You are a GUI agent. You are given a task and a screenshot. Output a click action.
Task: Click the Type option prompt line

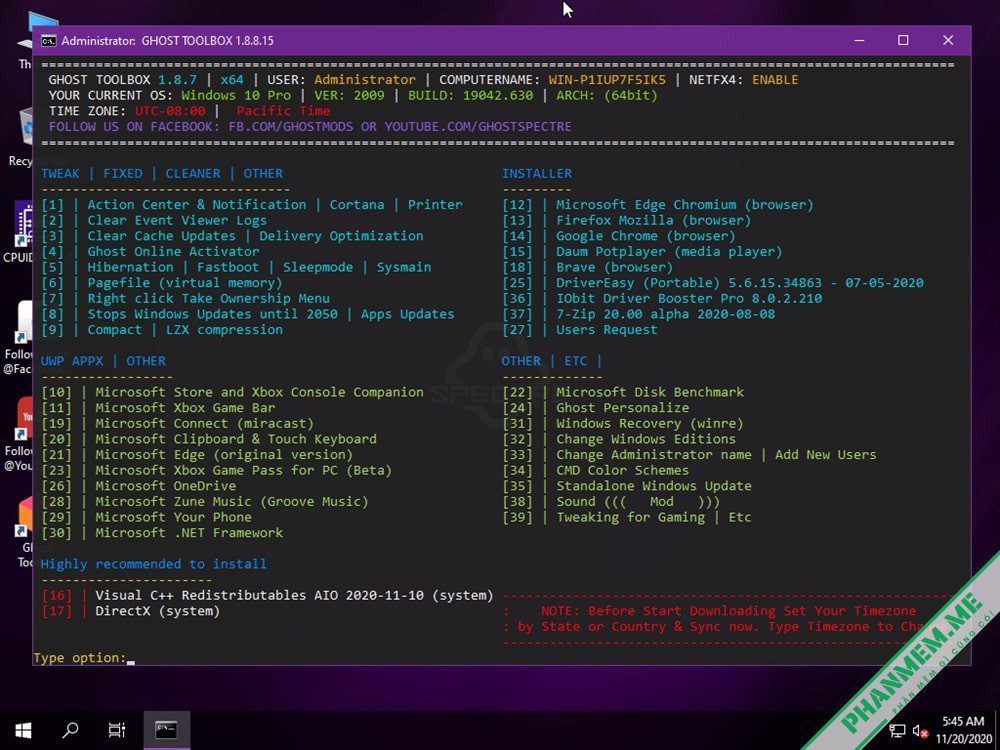84,658
